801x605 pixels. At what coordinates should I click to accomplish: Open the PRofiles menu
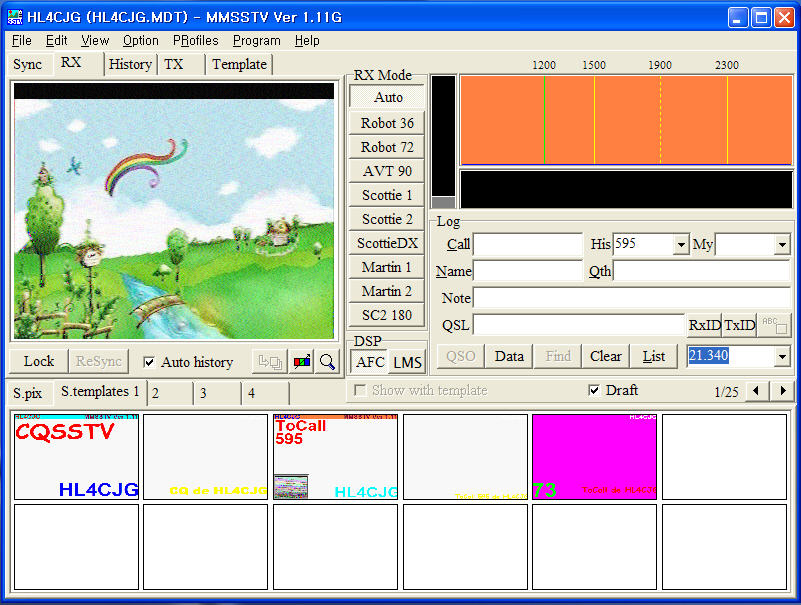(196, 40)
